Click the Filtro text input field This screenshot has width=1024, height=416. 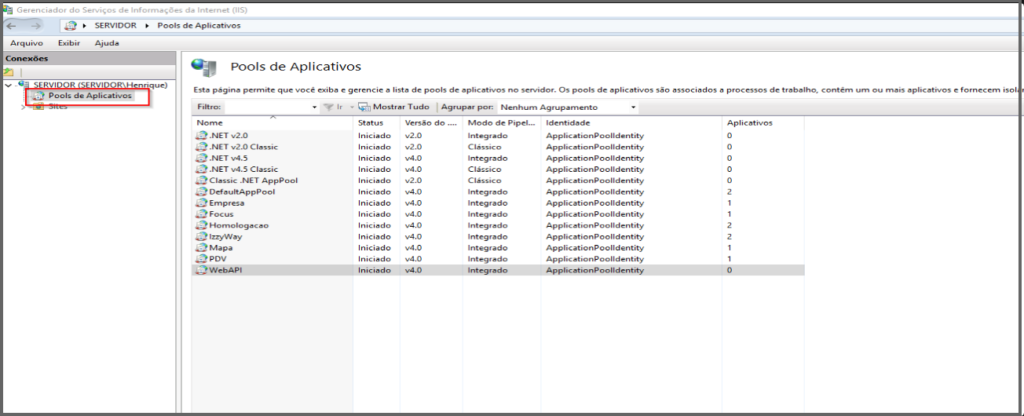pos(265,107)
